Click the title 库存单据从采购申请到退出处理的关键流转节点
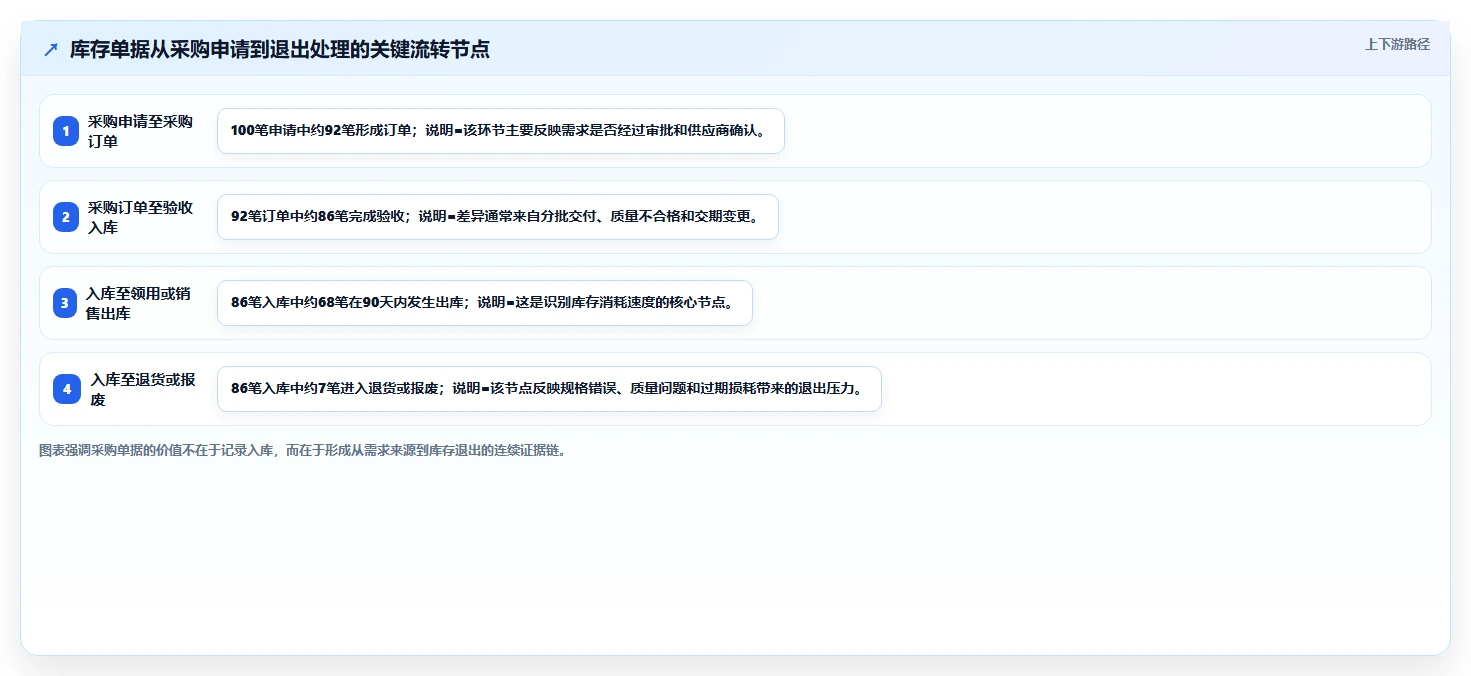Screen dimensions: 1471x676 click(280, 49)
